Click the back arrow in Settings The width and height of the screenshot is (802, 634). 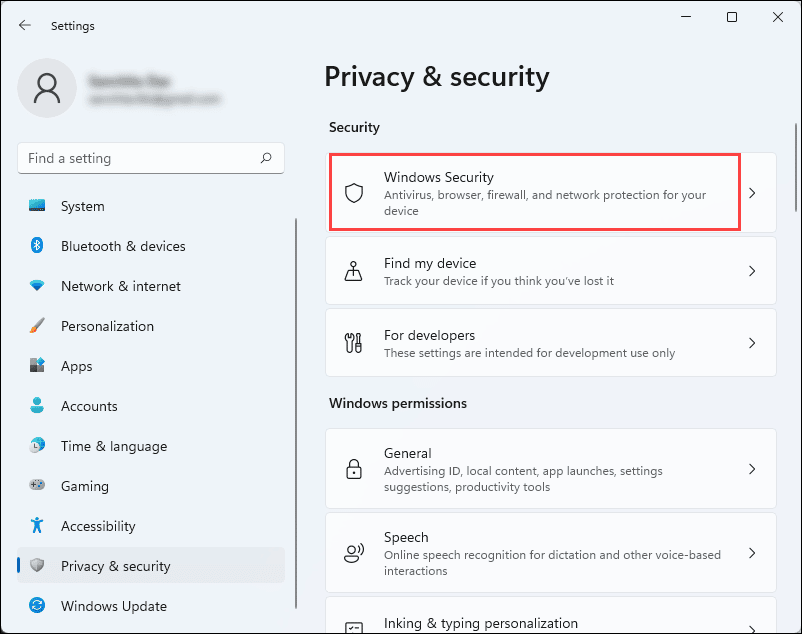pyautogui.click(x=25, y=26)
